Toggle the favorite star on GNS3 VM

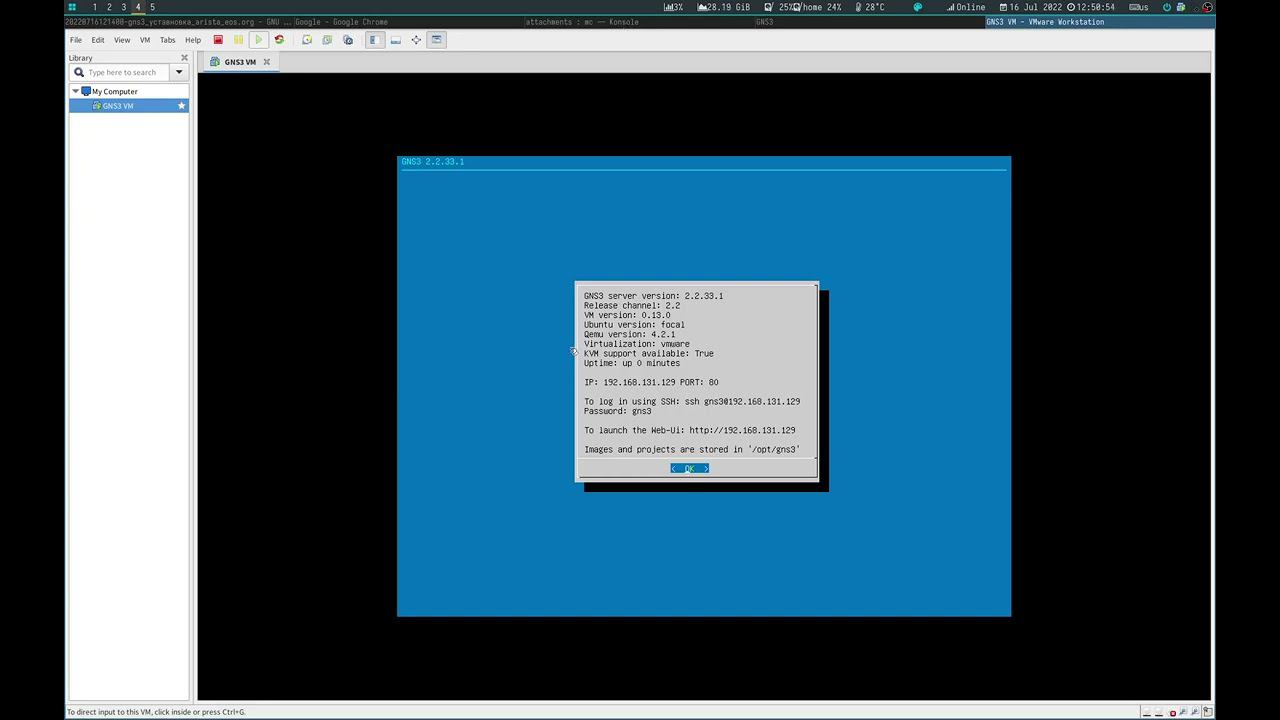(182, 106)
